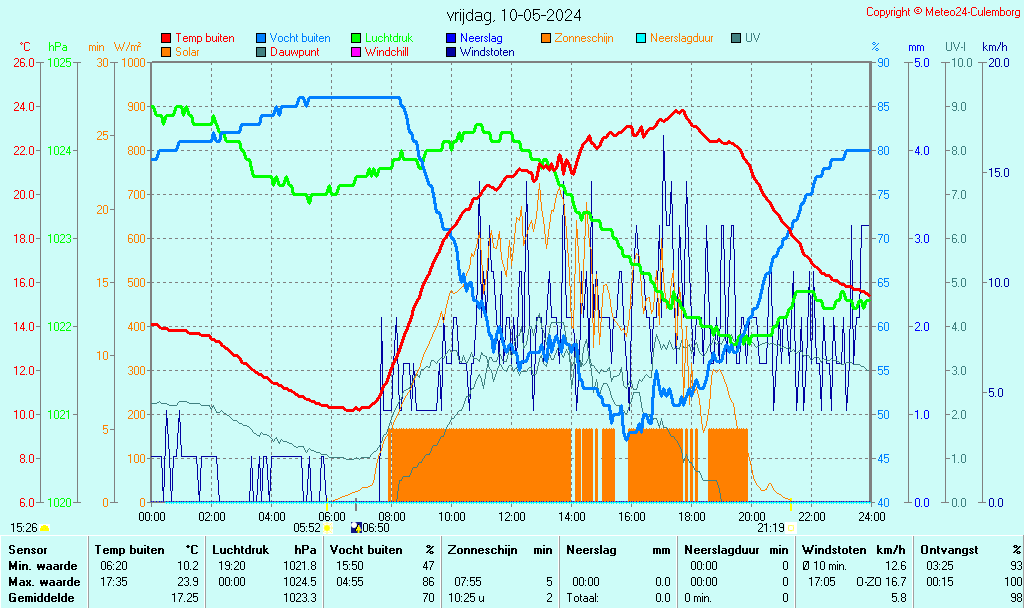Click the green Luchtdruk legend square
The width and height of the screenshot is (1026, 608).
click(x=356, y=38)
